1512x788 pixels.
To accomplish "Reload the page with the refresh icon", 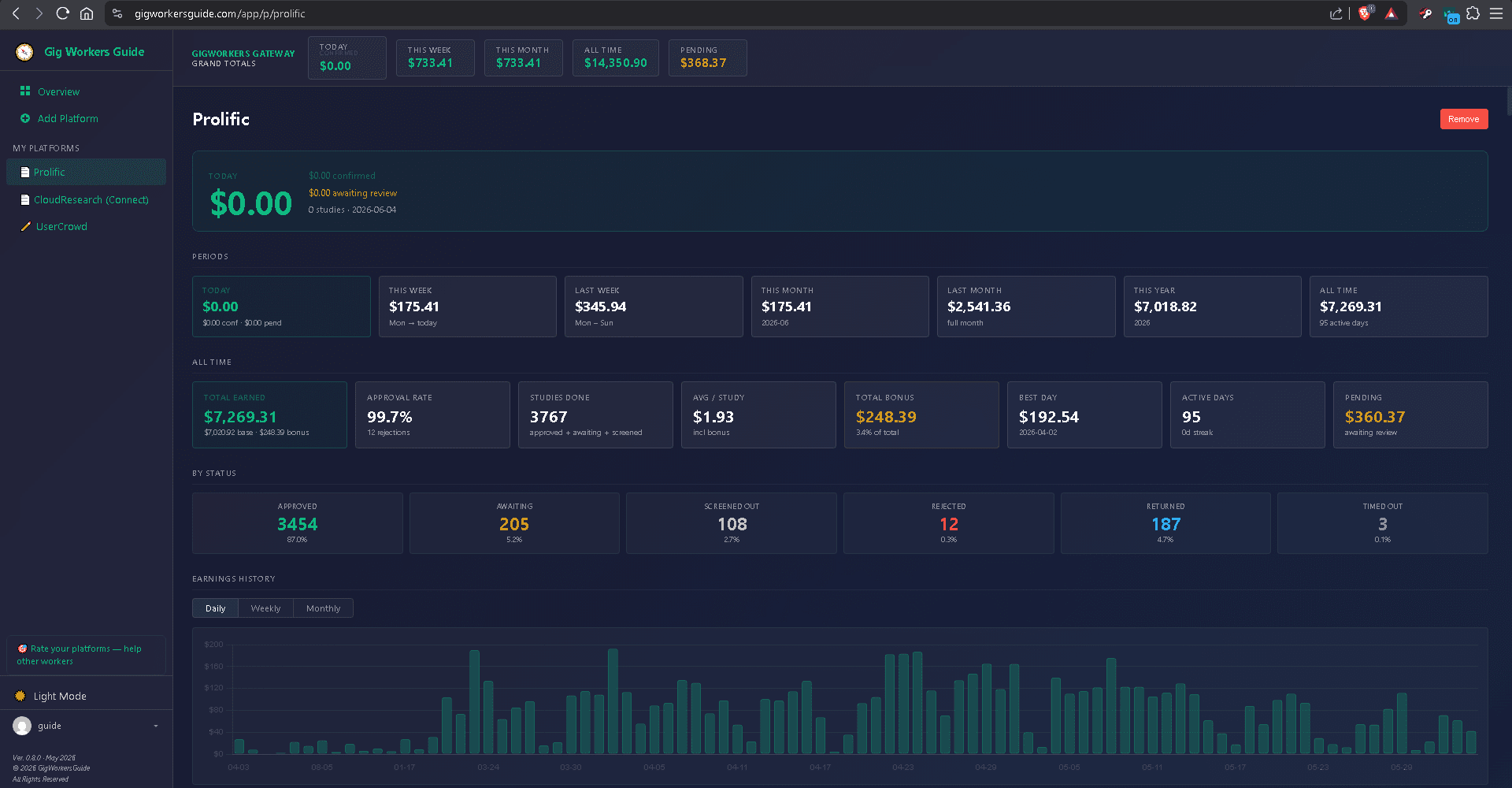I will [x=63, y=13].
